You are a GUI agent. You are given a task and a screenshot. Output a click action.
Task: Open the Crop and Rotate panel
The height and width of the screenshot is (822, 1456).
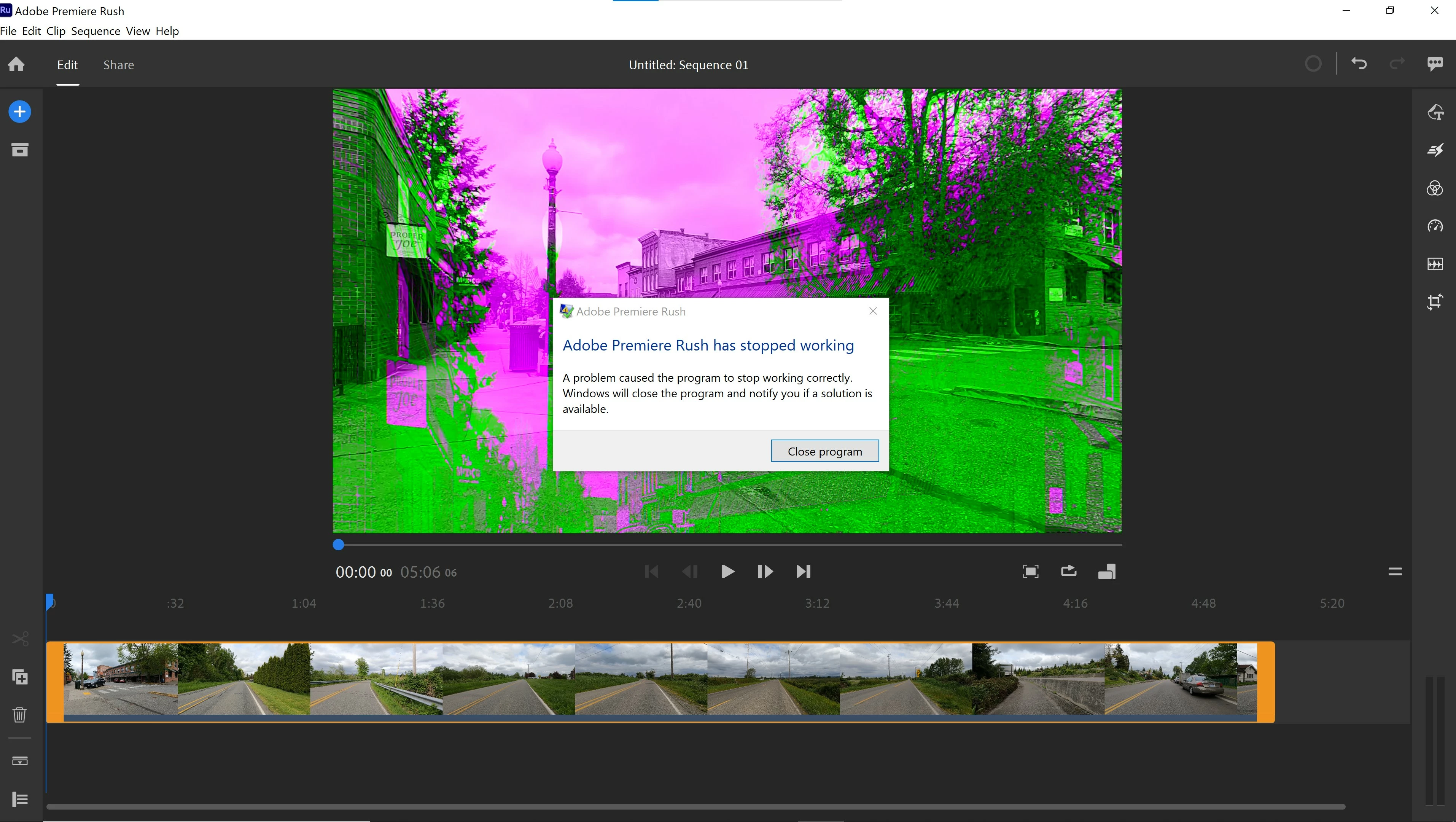(x=1435, y=302)
